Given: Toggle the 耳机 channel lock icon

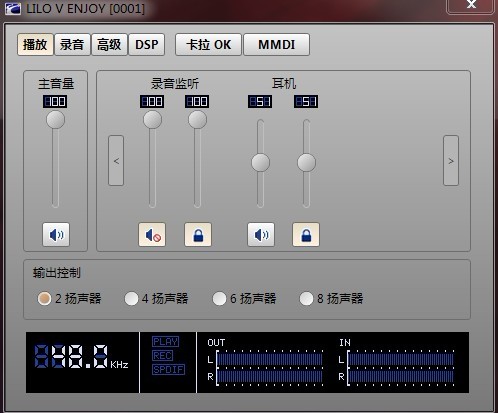Looking at the screenshot, I should pos(306,235).
